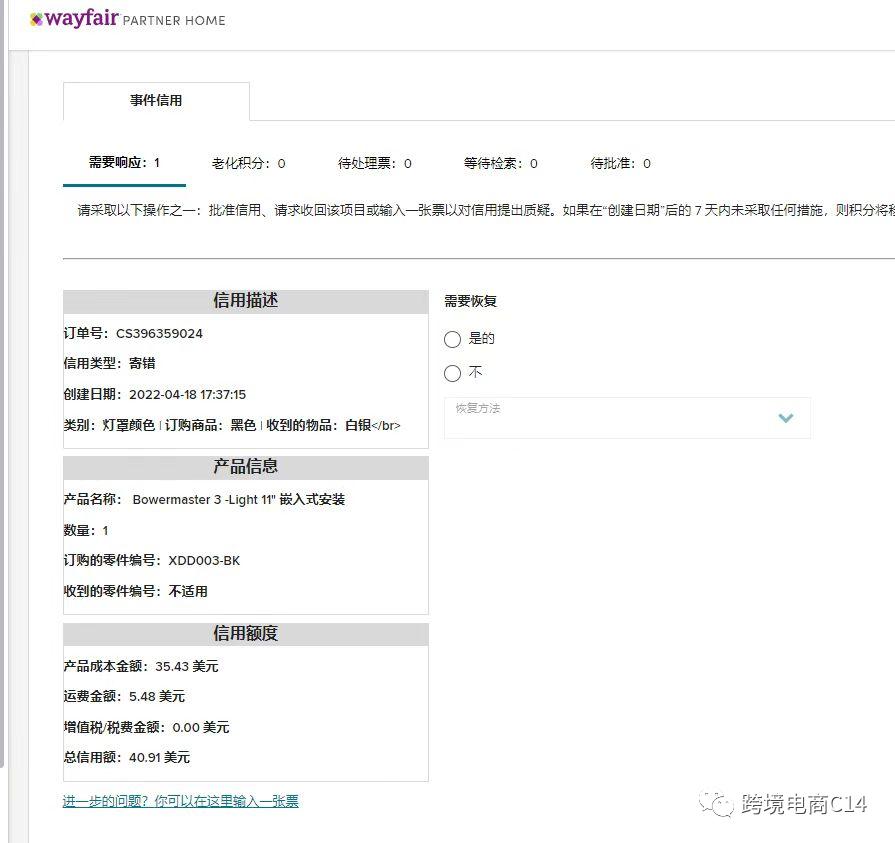
Task: Open the 老化积分 filter tab
Action: coord(247,163)
